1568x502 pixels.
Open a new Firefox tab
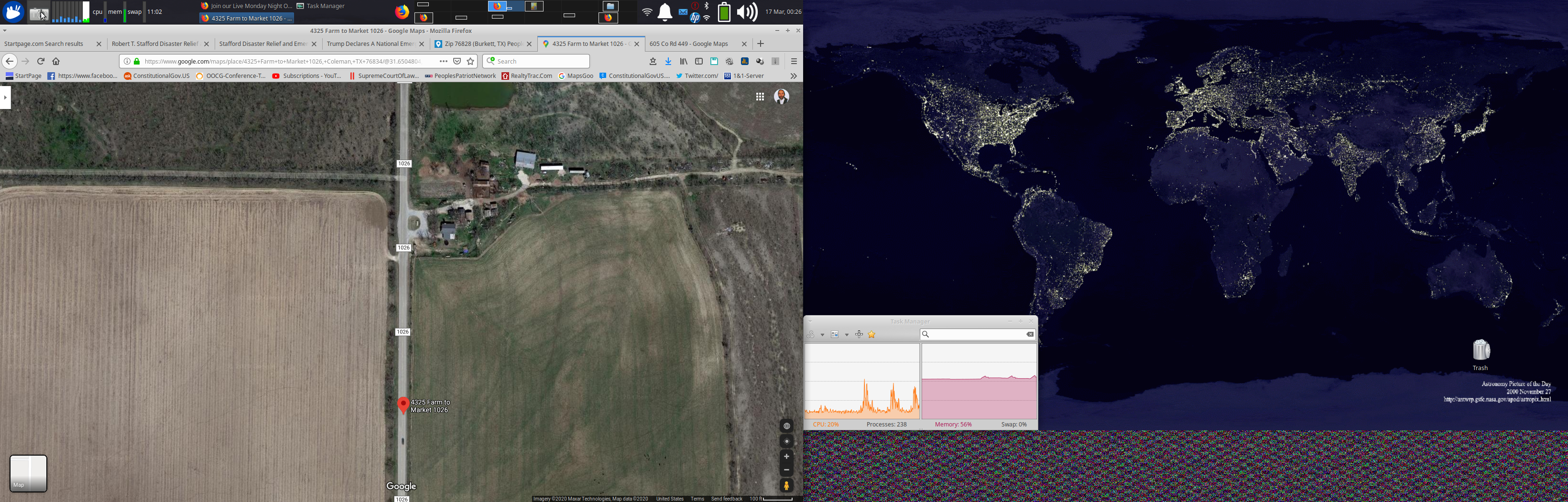click(760, 44)
